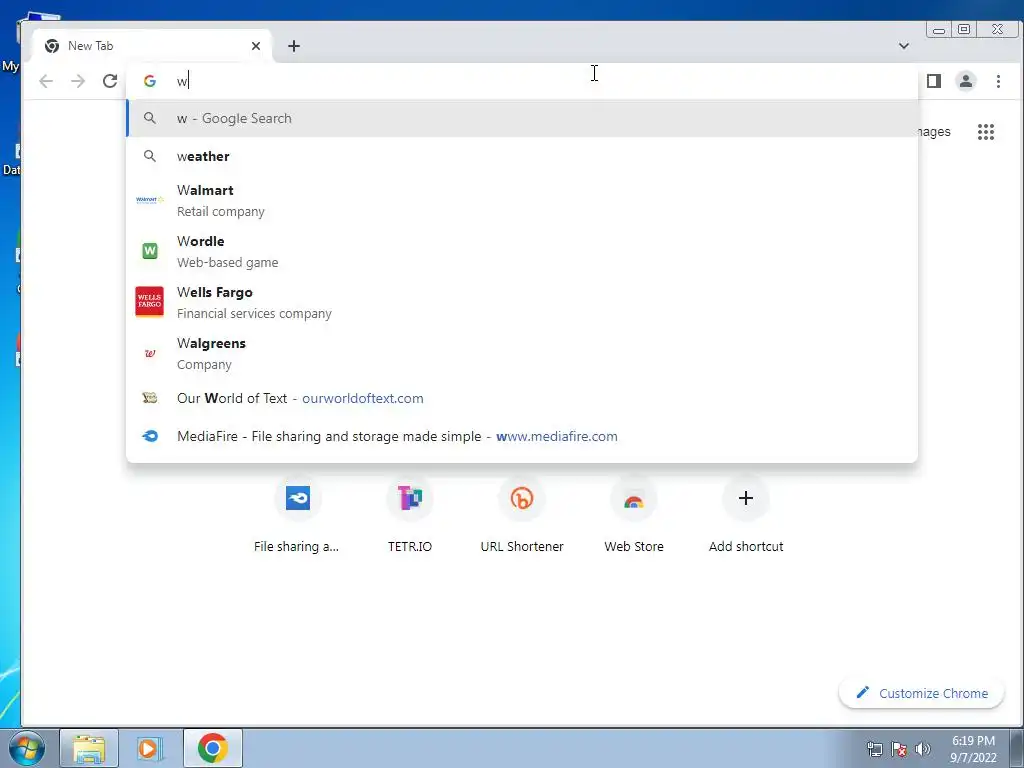
Task: Focus the address bar text field
Action: pyautogui.click(x=522, y=81)
